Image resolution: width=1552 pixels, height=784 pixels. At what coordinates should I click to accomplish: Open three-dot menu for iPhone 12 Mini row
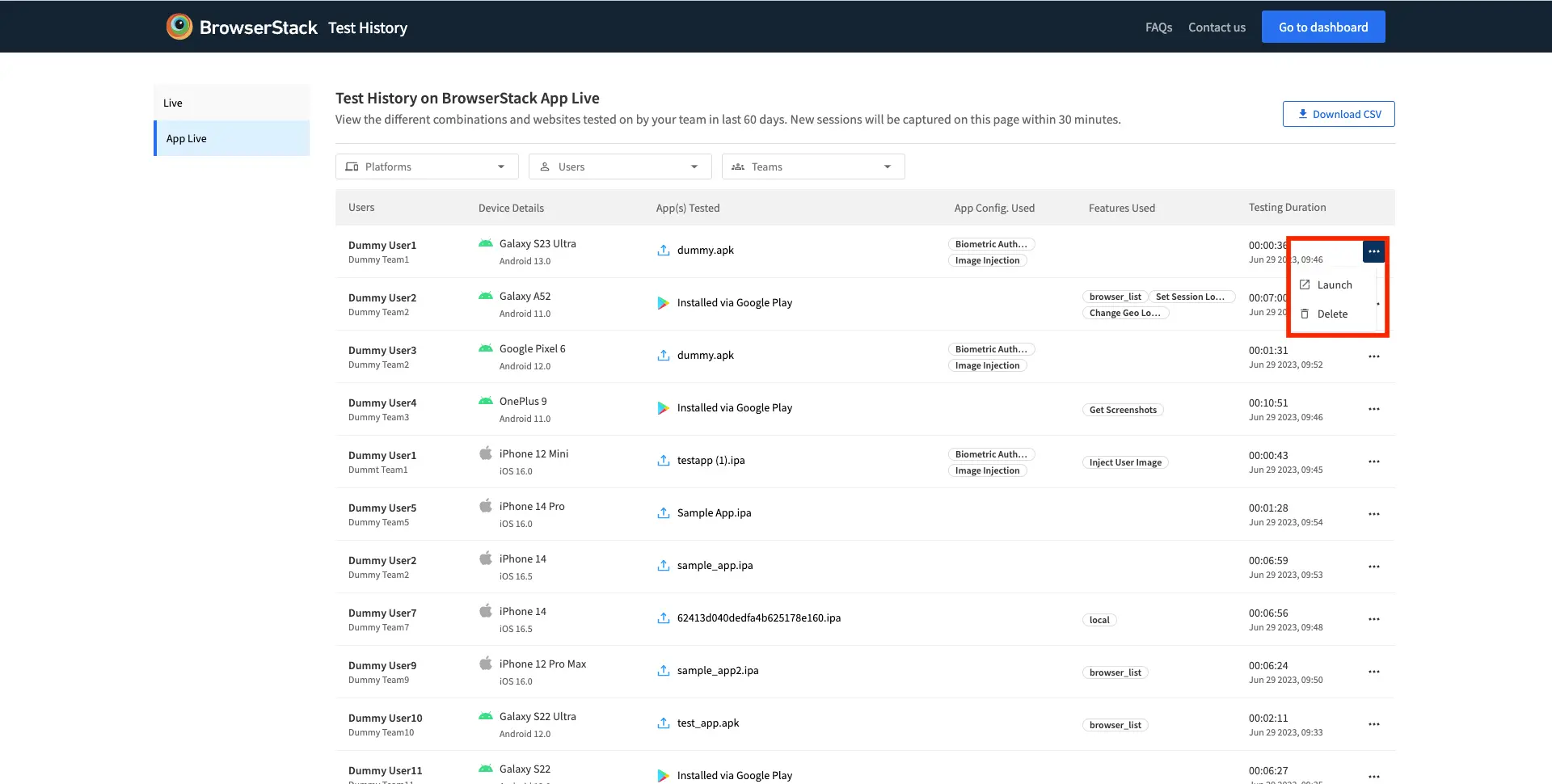pos(1373,462)
